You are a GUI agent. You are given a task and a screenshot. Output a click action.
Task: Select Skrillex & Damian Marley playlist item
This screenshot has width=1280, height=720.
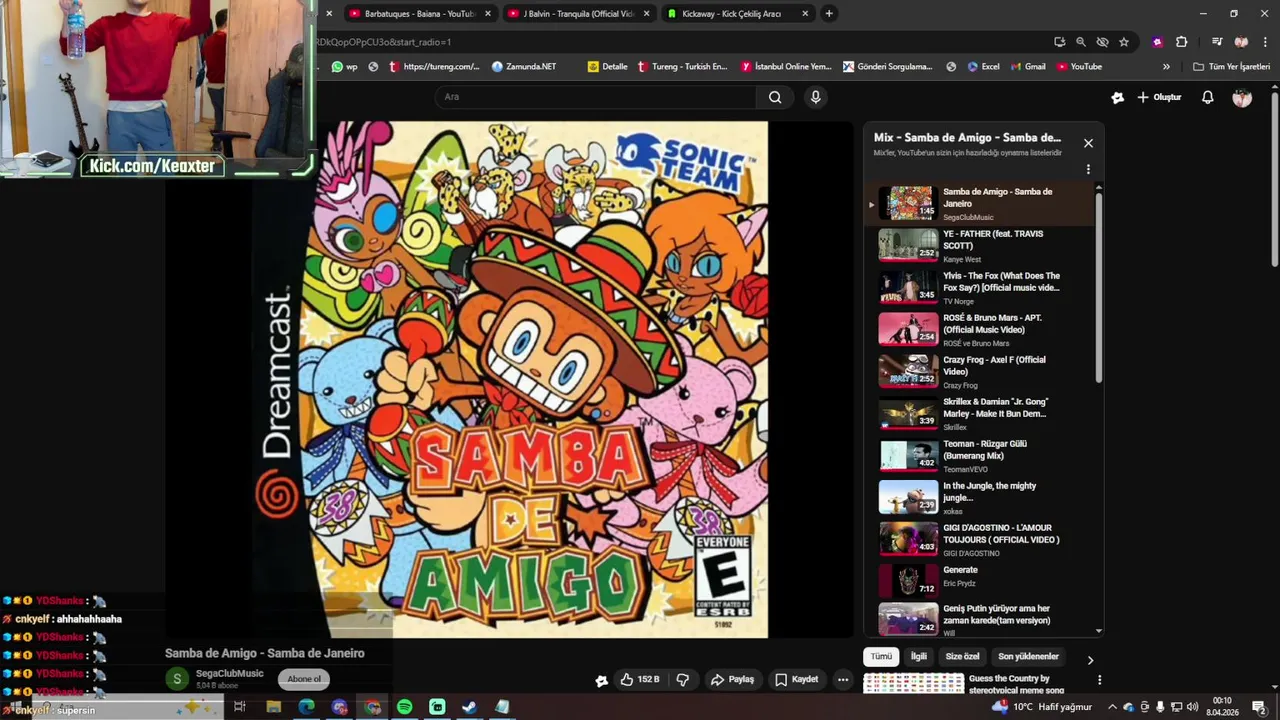click(979, 414)
